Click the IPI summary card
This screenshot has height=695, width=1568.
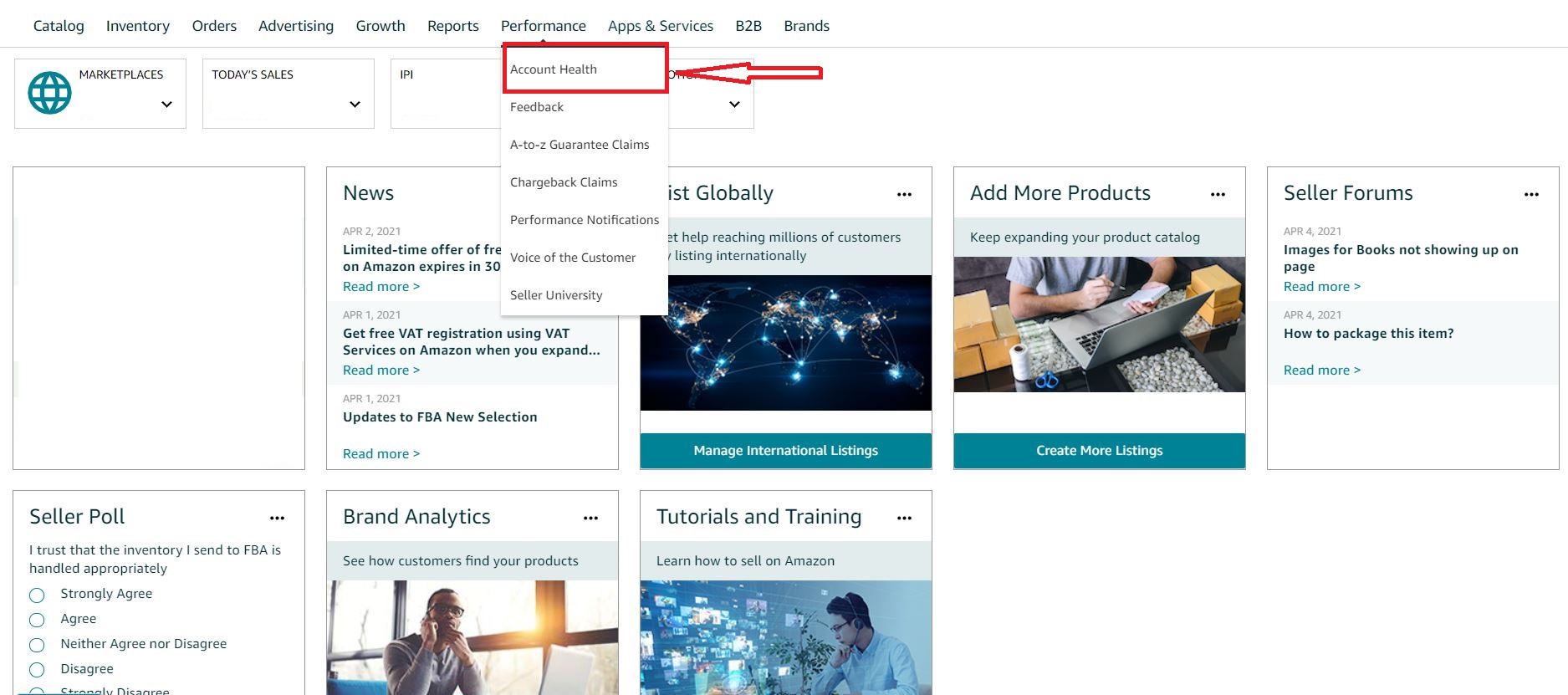(x=446, y=94)
